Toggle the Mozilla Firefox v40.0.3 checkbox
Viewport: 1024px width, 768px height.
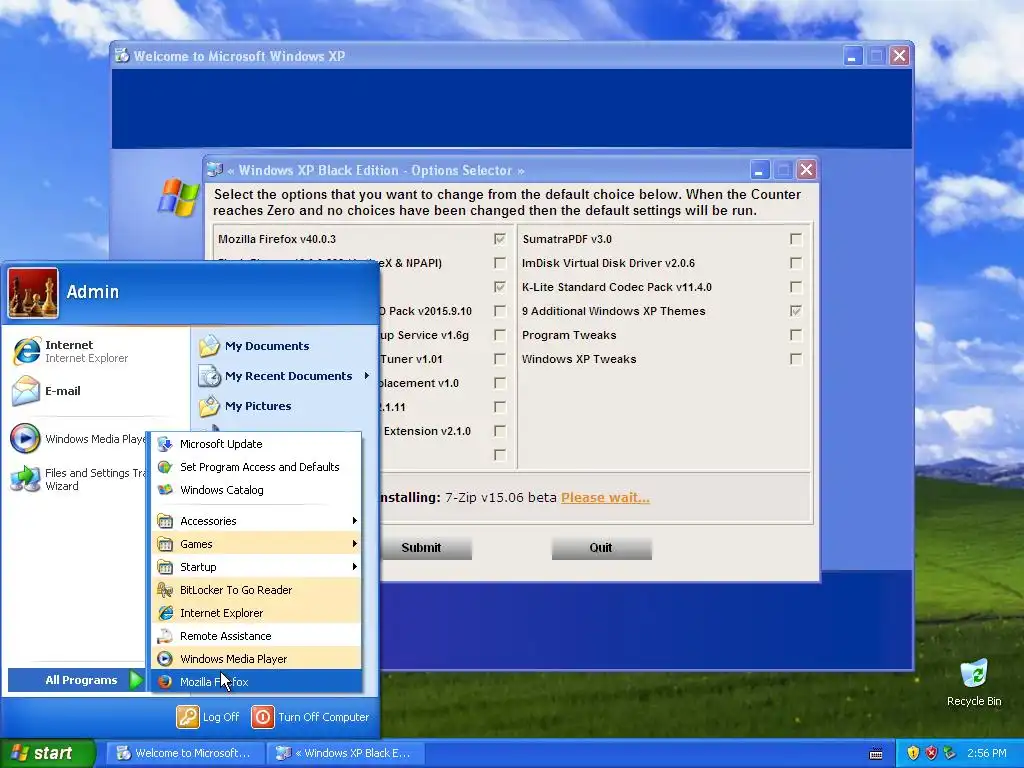[500, 239]
